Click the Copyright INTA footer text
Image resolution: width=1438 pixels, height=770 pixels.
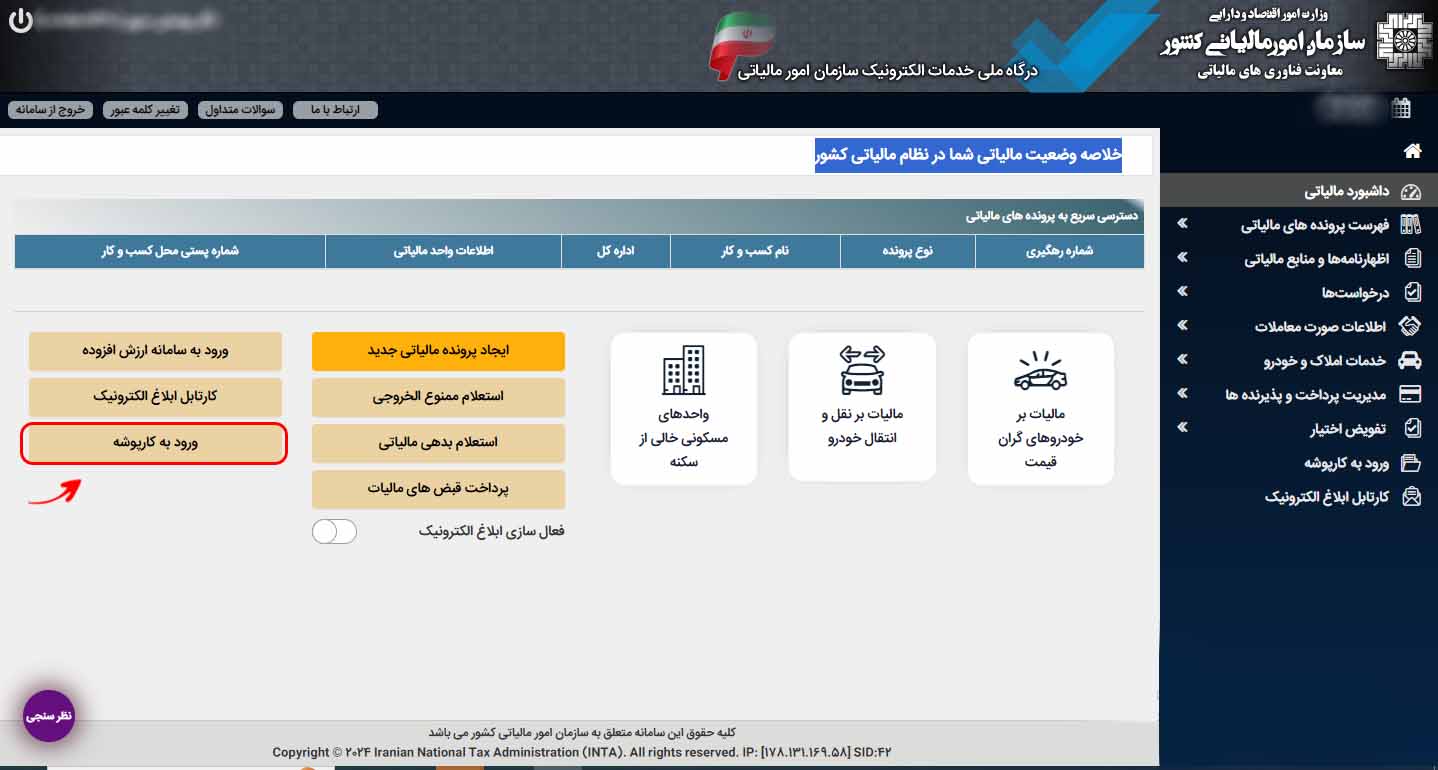pyautogui.click(x=581, y=752)
